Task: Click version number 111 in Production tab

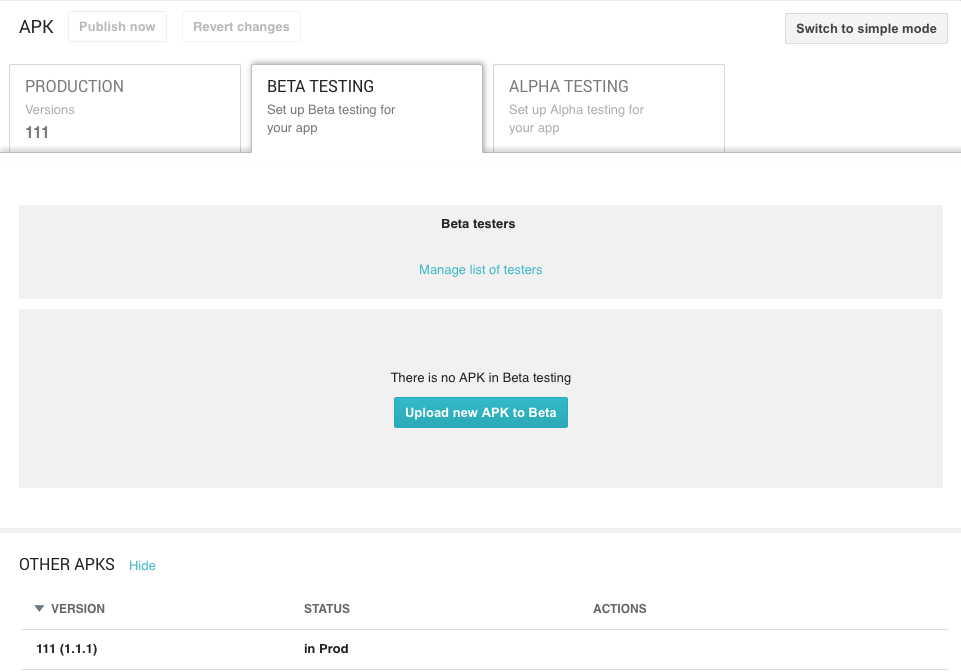Action: [x=37, y=132]
